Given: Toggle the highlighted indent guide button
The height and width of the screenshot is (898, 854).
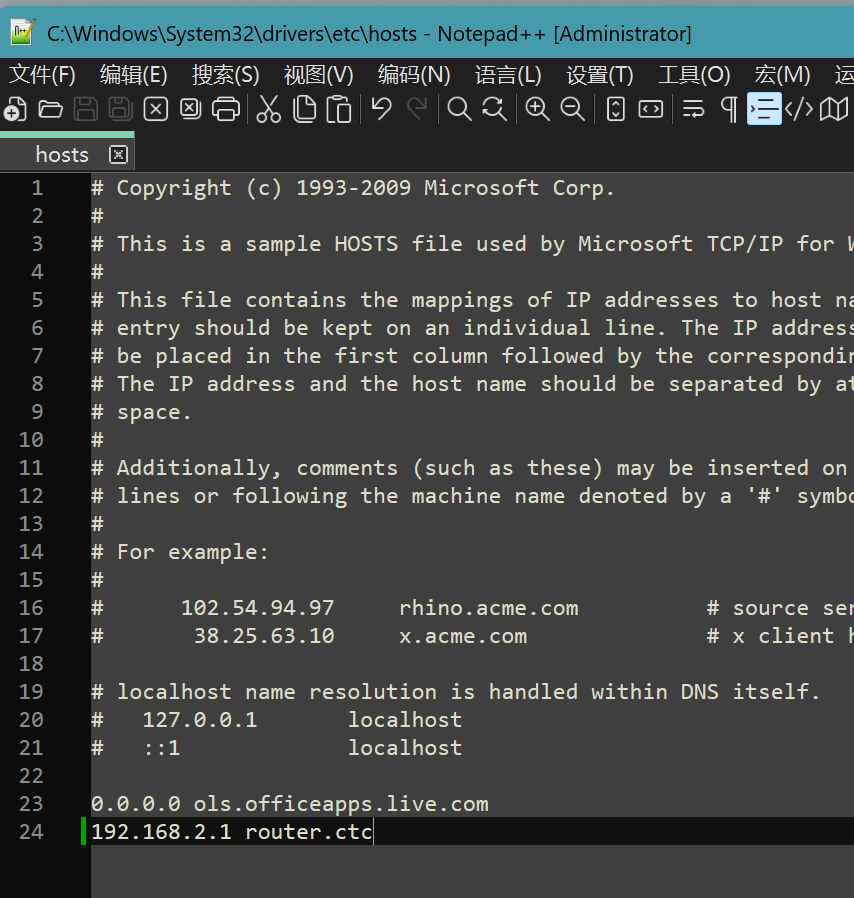Looking at the screenshot, I should point(764,109).
